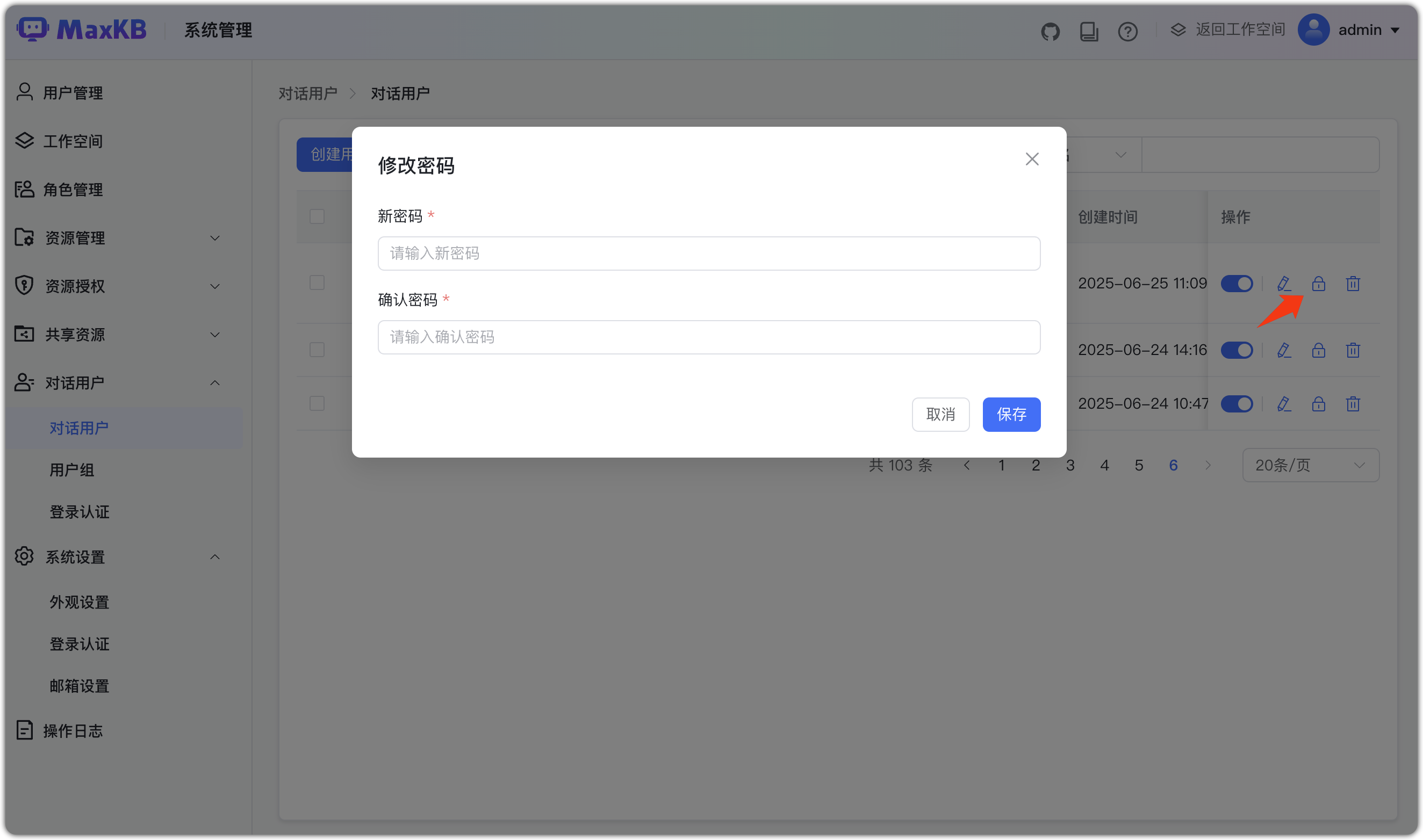Select the 用户管理 sidebar icon
This screenshot has height=840, width=1423.
pos(24,91)
